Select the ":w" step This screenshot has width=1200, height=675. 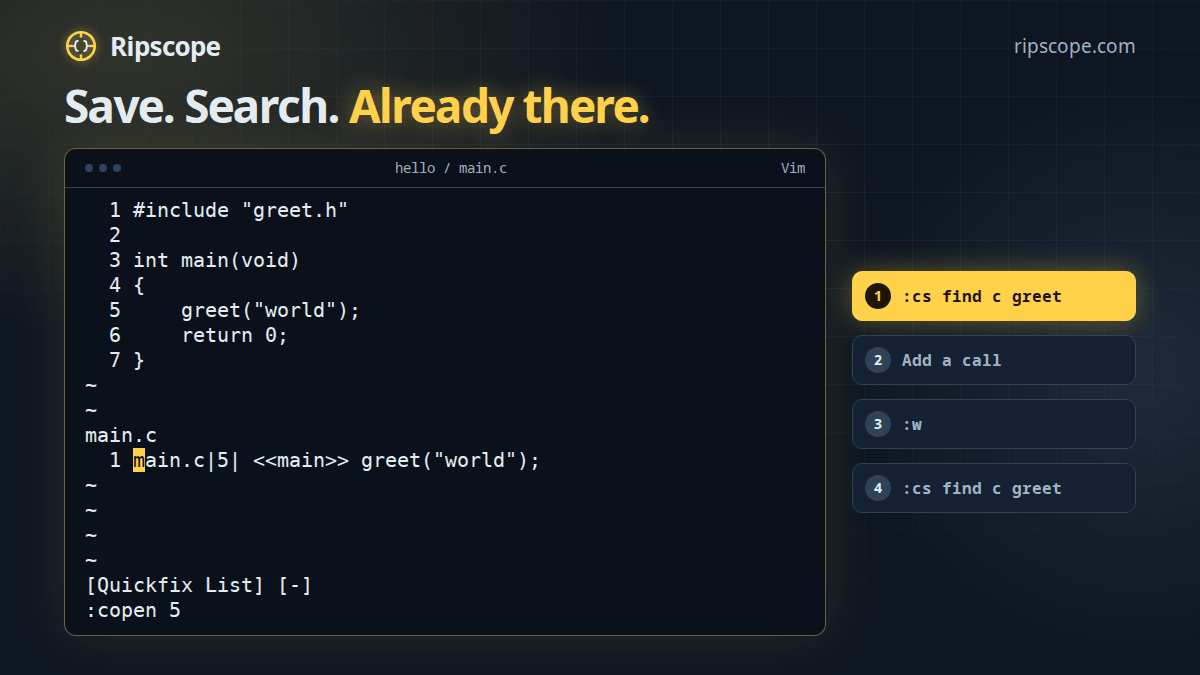tap(994, 424)
